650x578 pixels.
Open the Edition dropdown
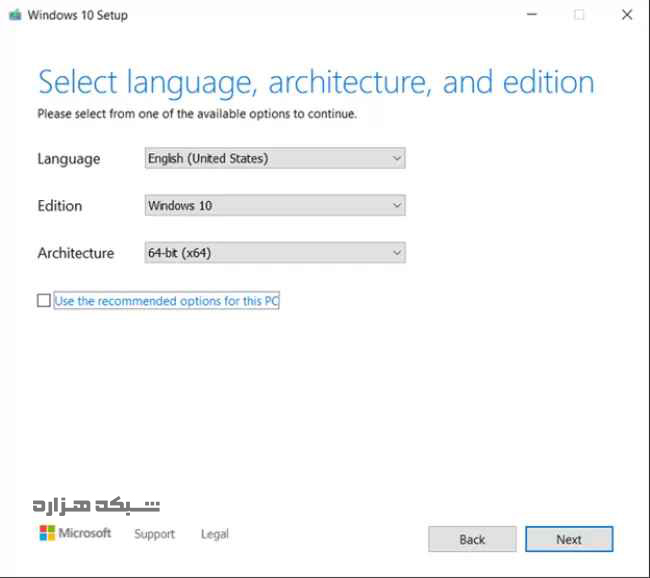[275, 206]
